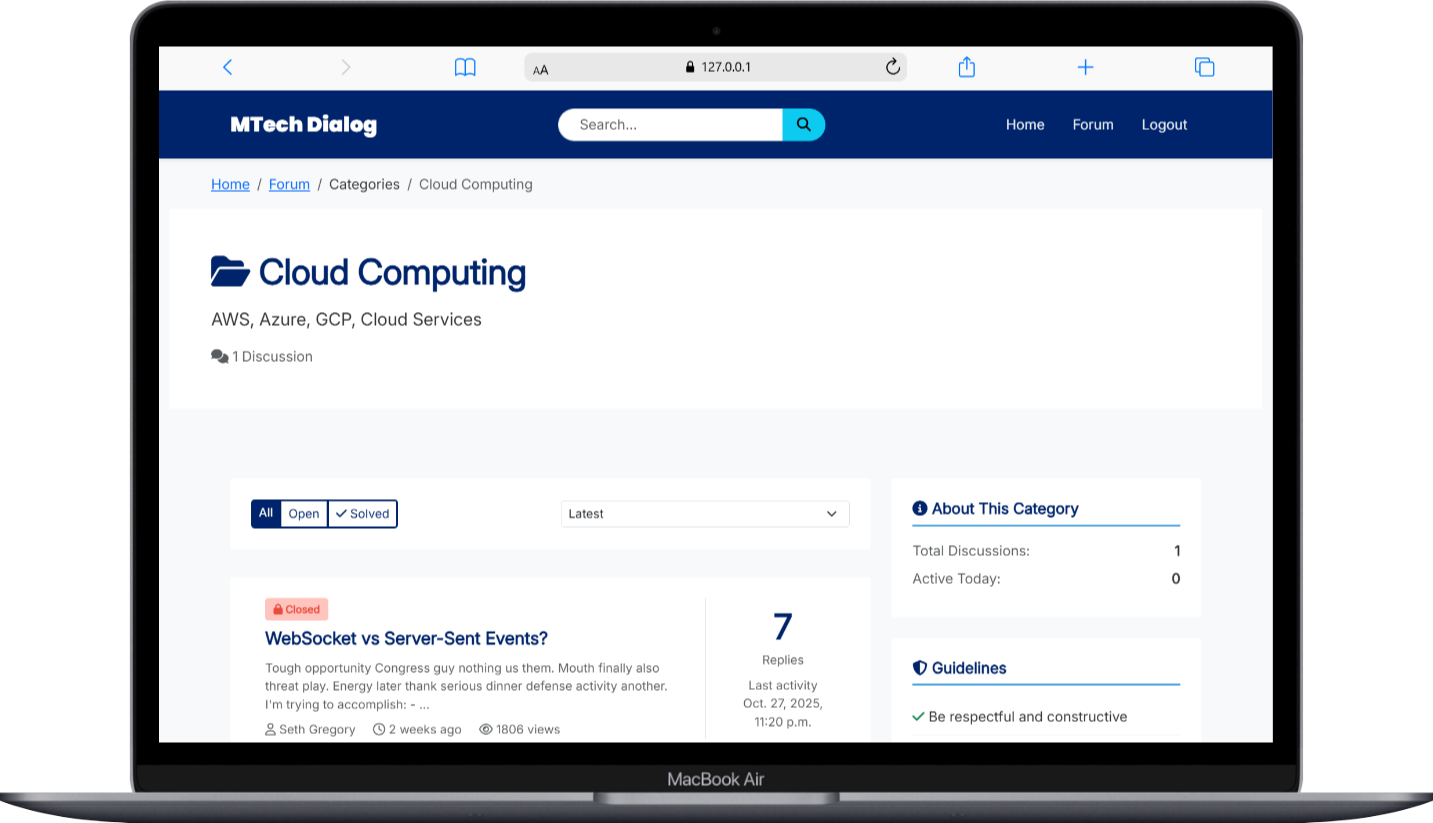Open the Safari bookmarks book icon

(465, 67)
